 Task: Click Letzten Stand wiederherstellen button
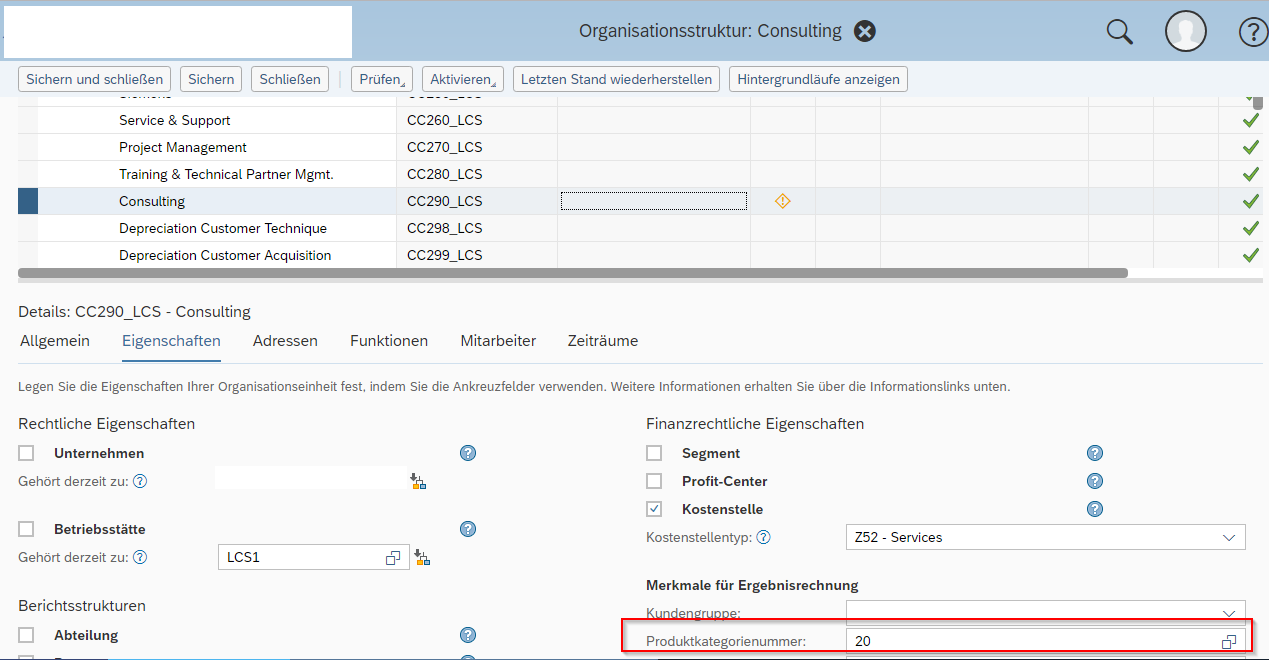616,79
